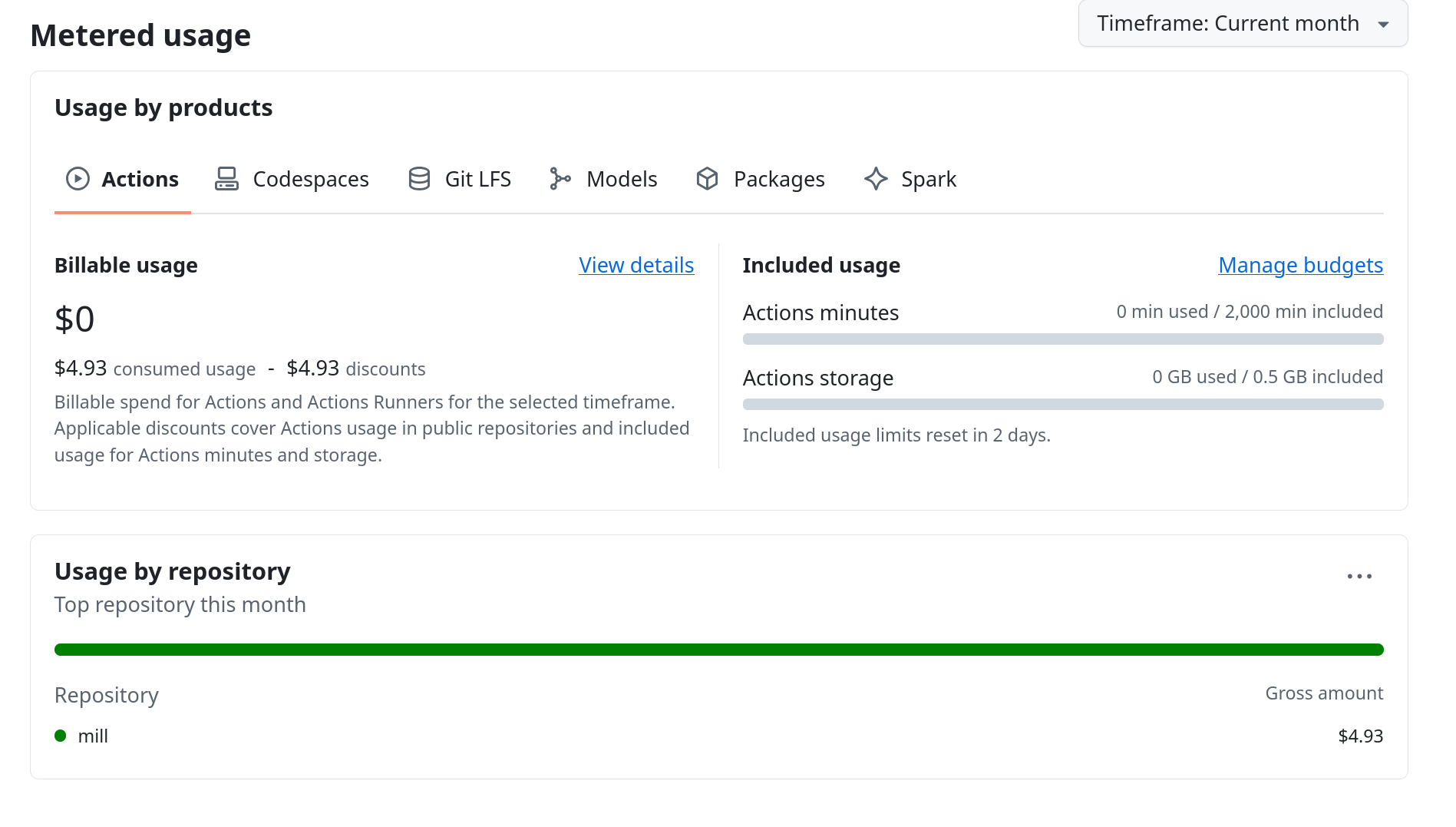
Task: Click the Actions minutes progress bar
Action: [1062, 339]
